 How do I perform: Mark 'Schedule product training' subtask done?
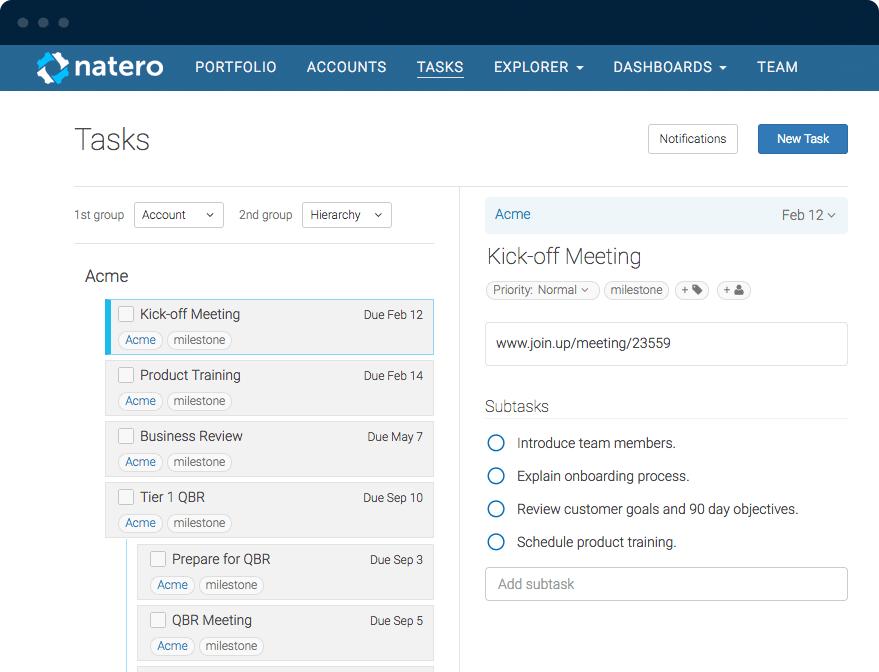click(496, 542)
